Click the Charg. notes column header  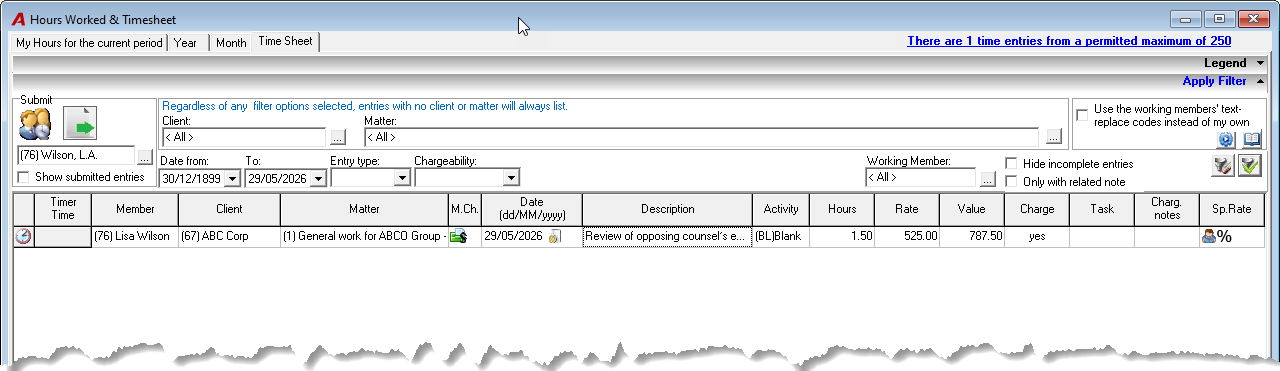1166,209
